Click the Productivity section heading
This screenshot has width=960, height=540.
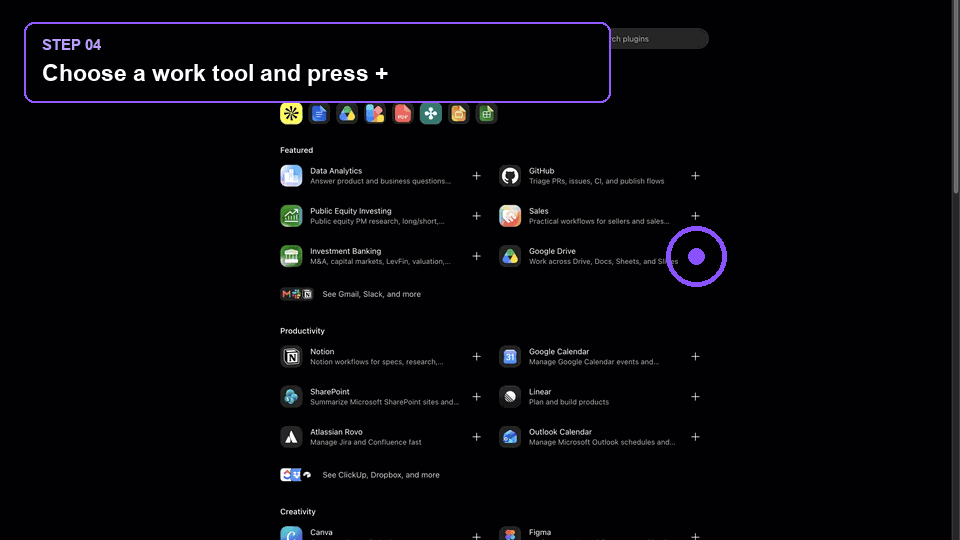tap(302, 331)
